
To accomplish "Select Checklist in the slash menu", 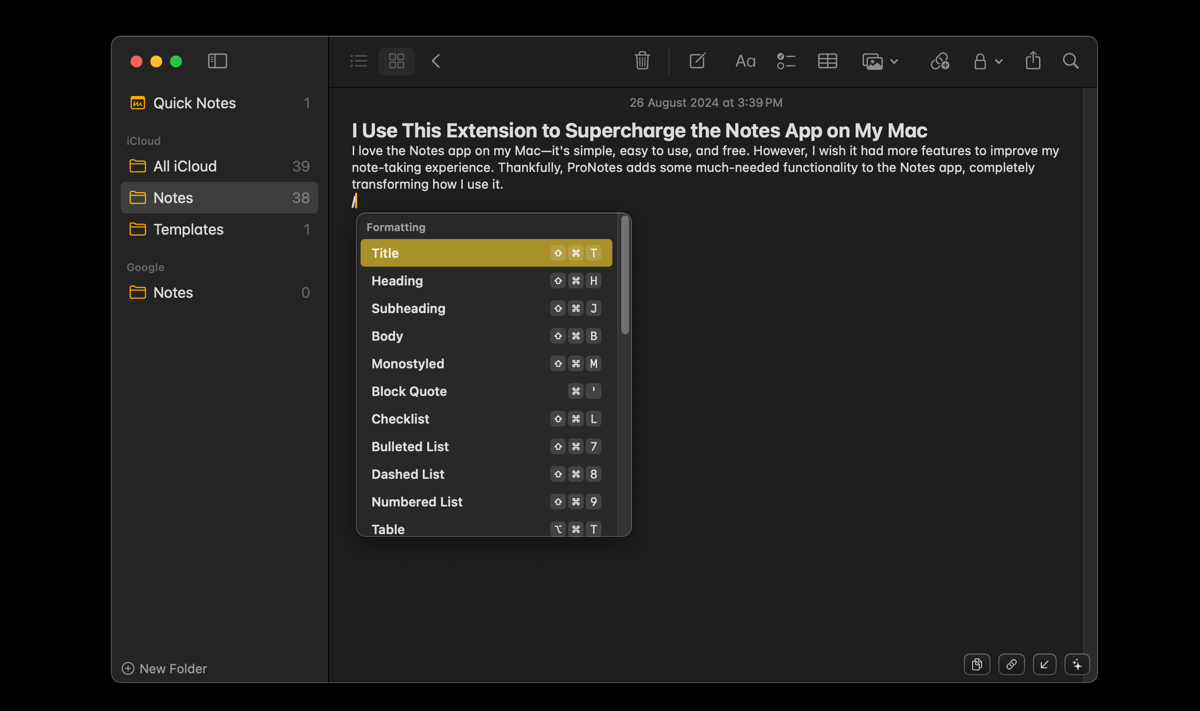I will [486, 419].
